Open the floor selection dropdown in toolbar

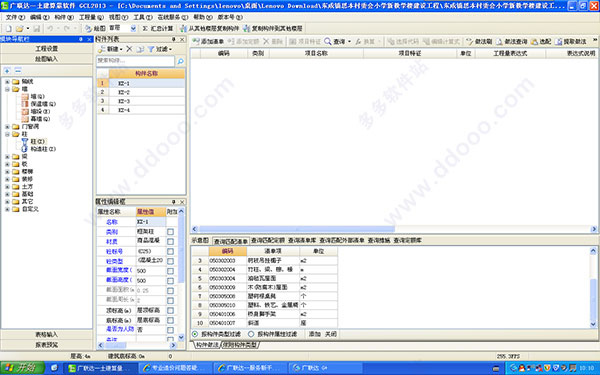click(133, 29)
